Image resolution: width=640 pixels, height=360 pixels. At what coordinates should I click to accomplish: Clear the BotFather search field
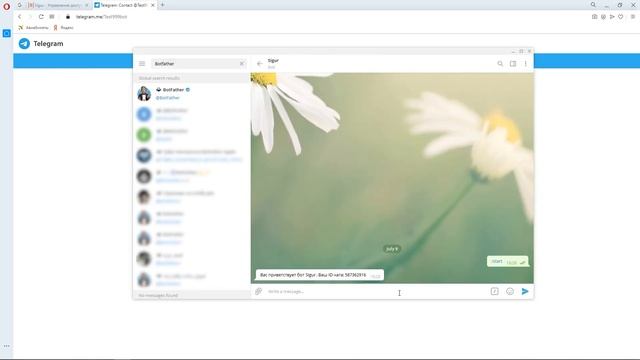pyautogui.click(x=242, y=64)
